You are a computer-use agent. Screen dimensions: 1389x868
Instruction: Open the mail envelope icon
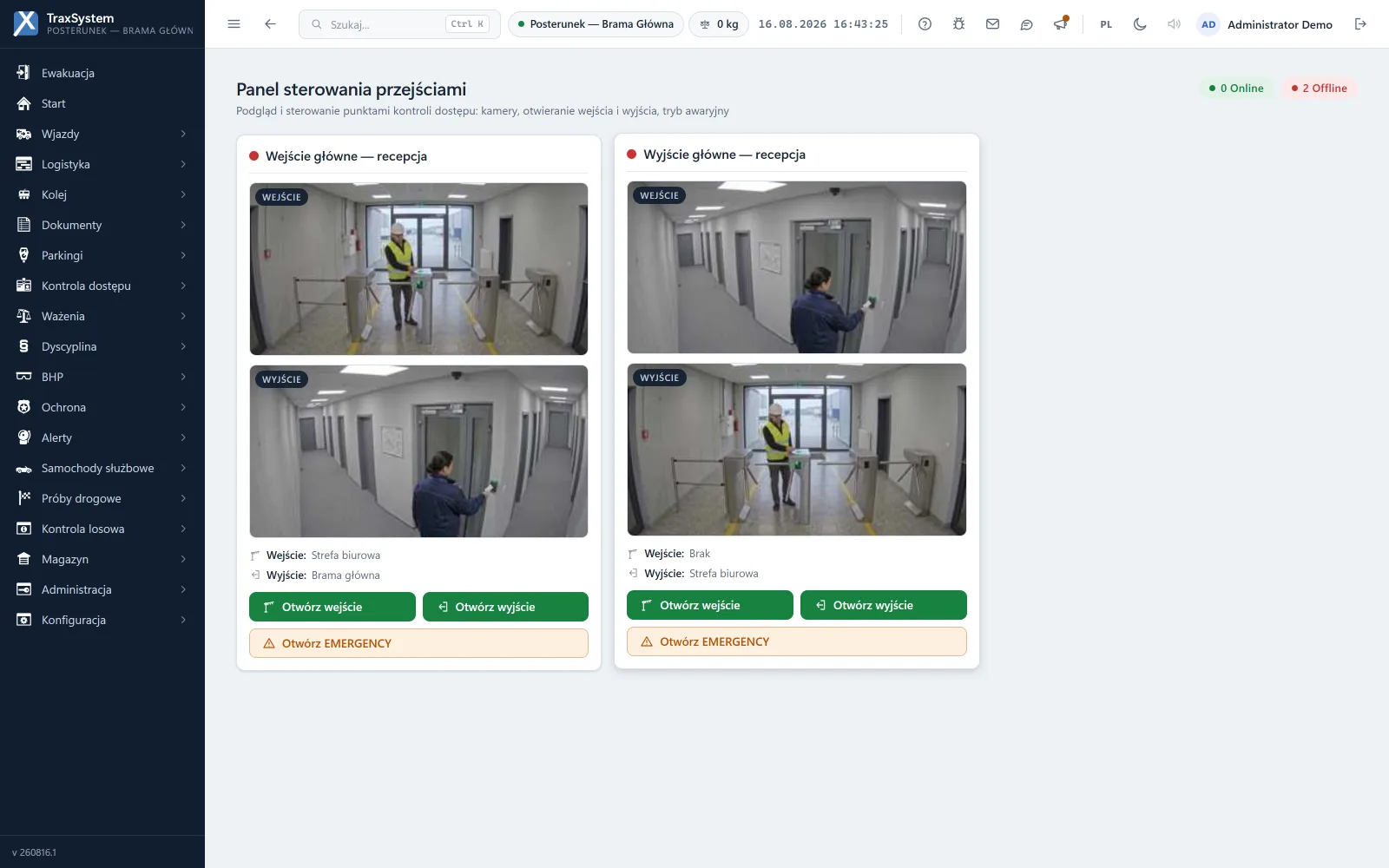pyautogui.click(x=992, y=24)
